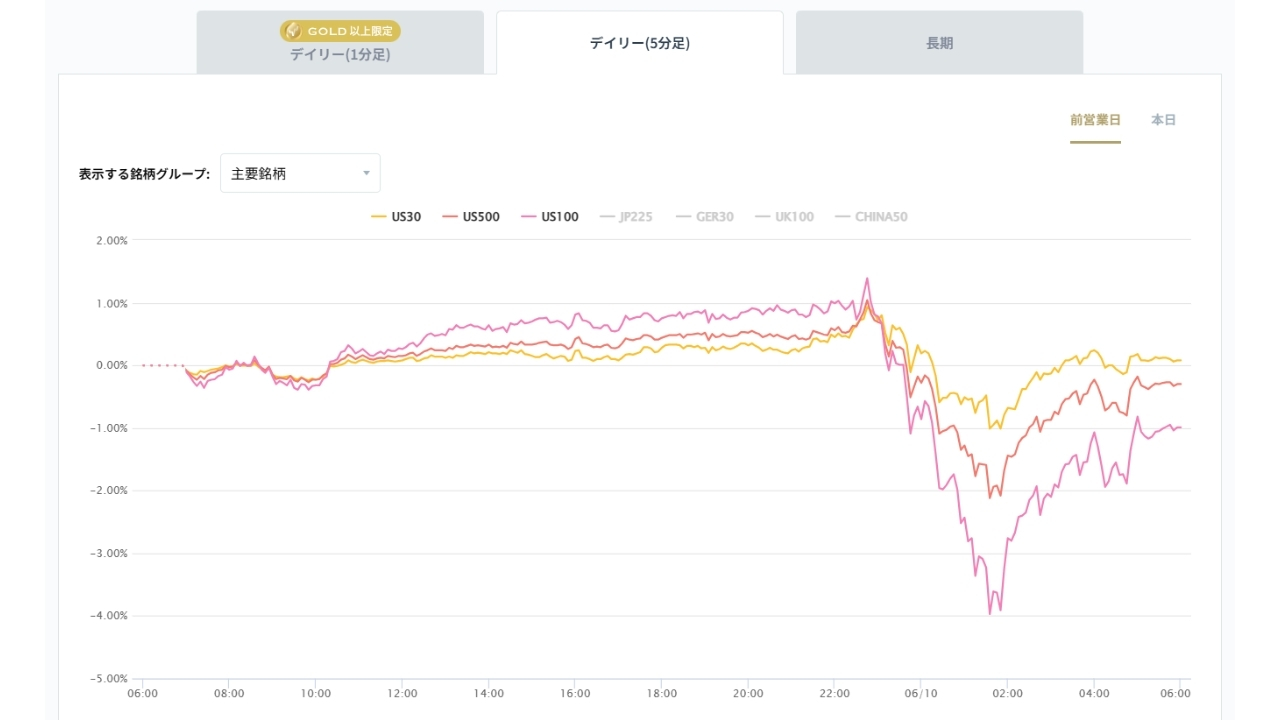Click the 08:00 x-axis time label
Screen dimensions: 1280x720
(x=229, y=693)
